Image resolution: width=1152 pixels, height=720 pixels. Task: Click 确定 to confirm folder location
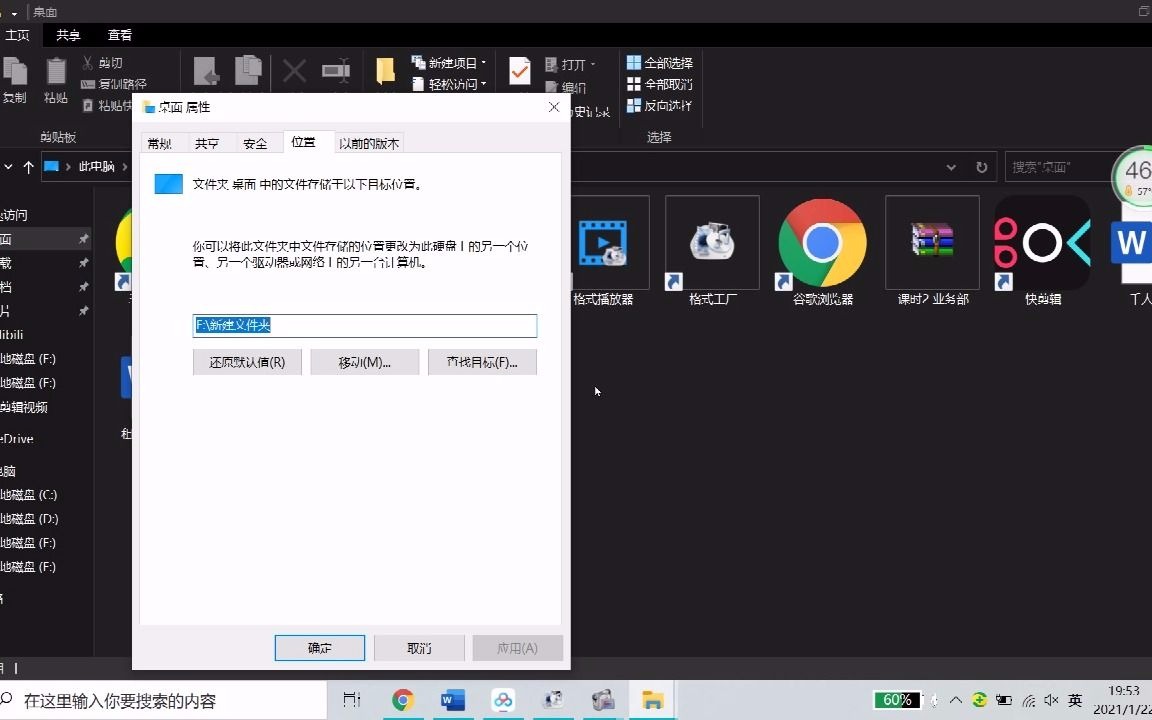(x=319, y=647)
